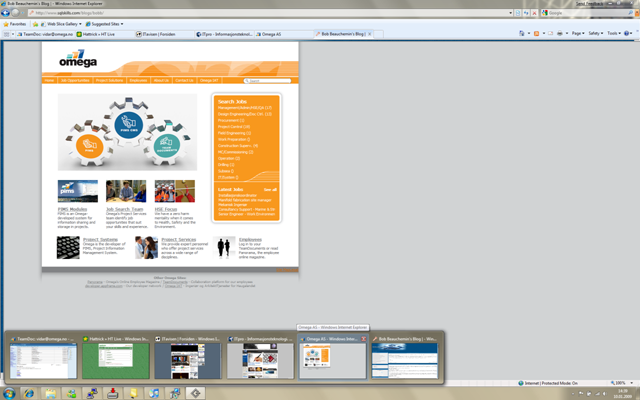Viewport: 640px width, 400px height.
Task: Open Job Opportunities in site navigation
Action: tap(76, 80)
